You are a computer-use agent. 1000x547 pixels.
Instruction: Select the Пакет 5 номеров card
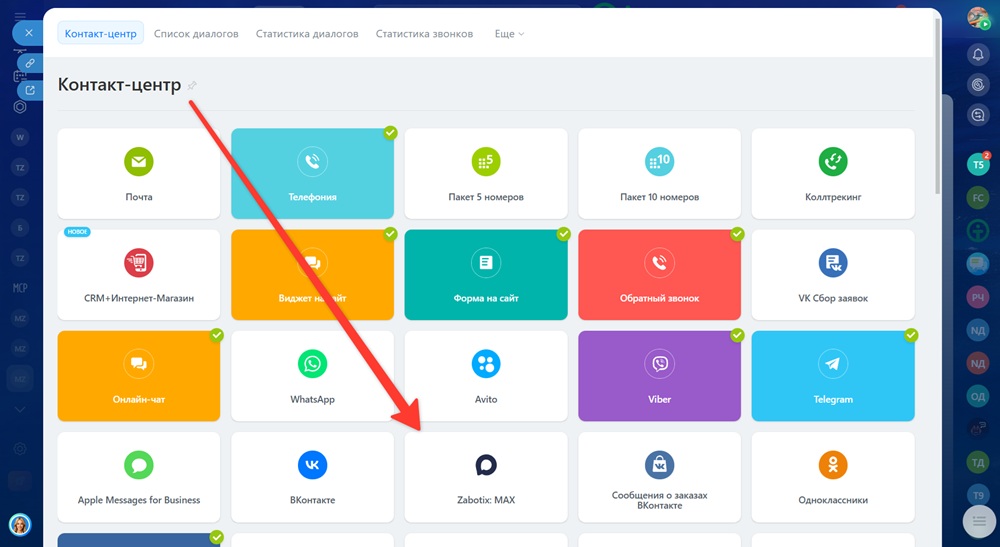click(486, 173)
